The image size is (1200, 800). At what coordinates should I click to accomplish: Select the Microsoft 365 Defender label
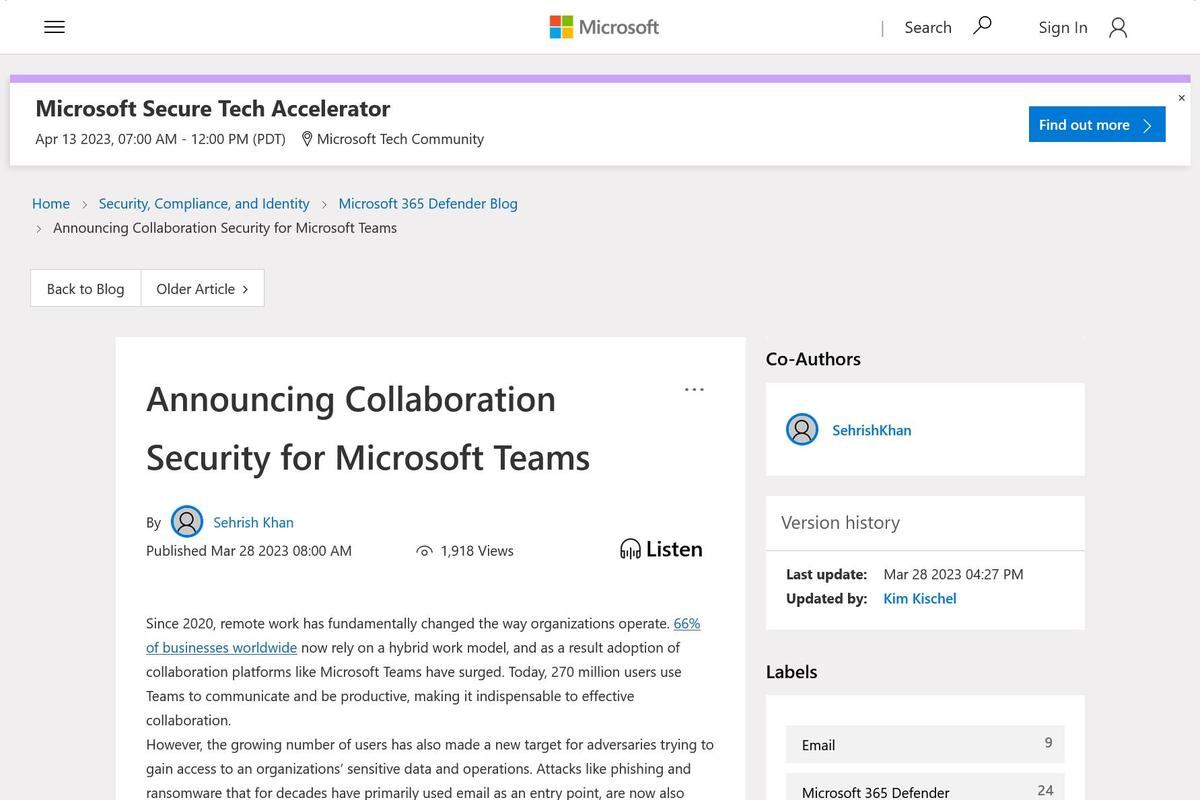925,788
